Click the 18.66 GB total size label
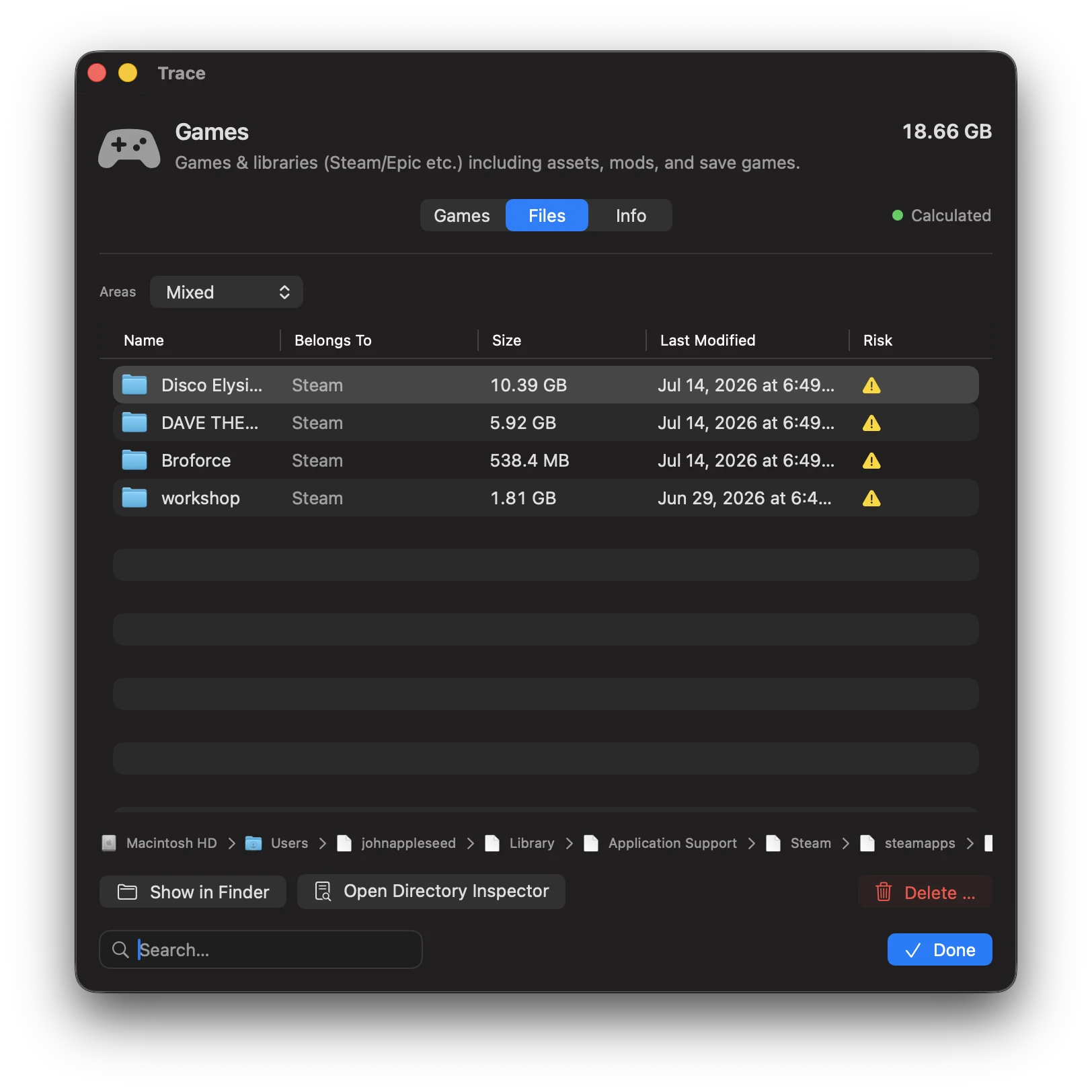Viewport: 1092px width, 1092px height. coord(947,131)
